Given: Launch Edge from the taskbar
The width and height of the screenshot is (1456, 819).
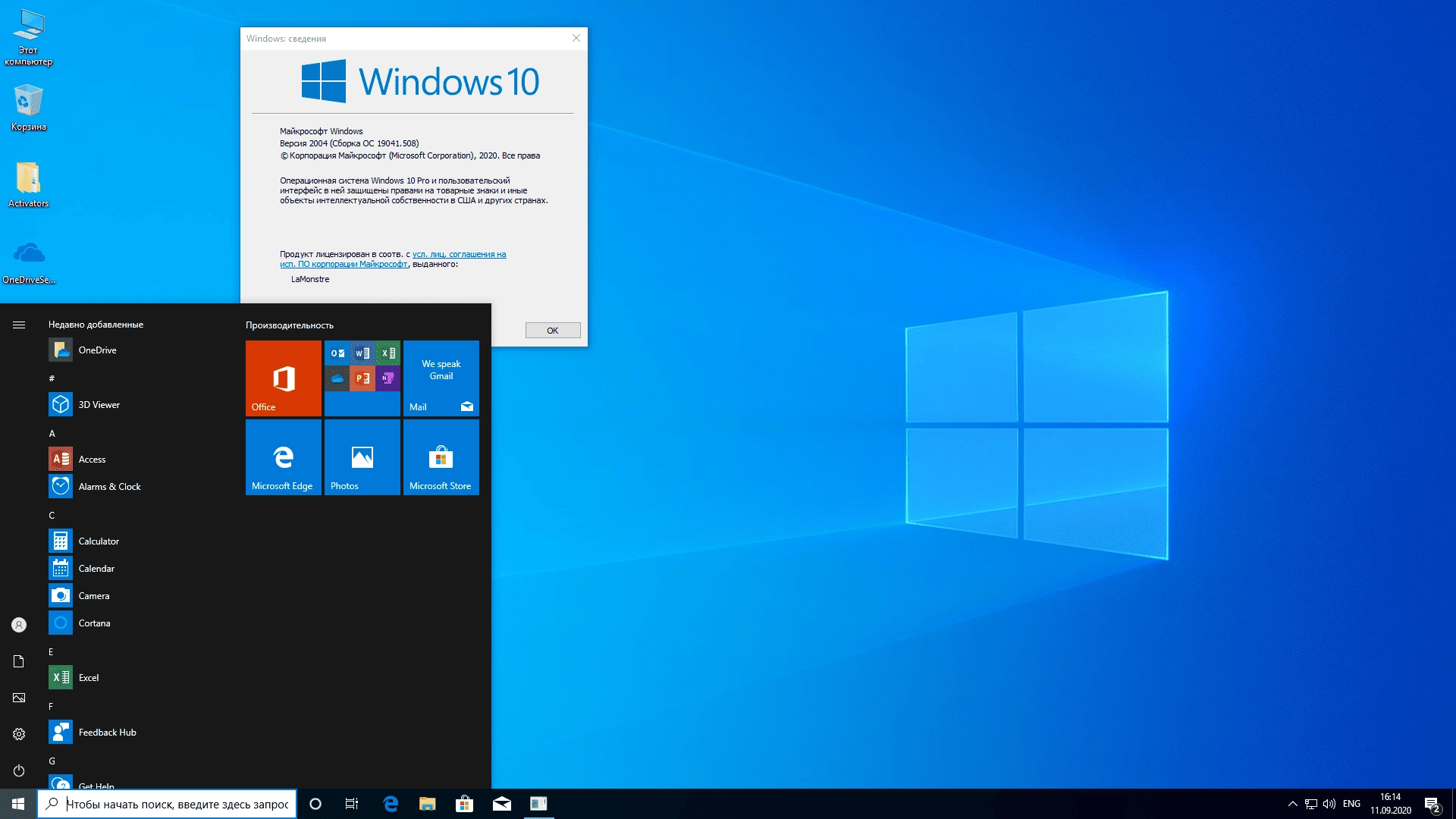Looking at the screenshot, I should (391, 804).
